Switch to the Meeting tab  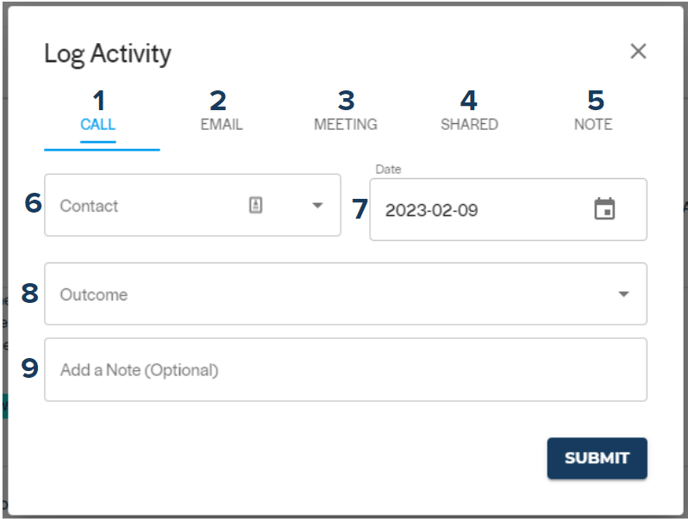click(345, 125)
